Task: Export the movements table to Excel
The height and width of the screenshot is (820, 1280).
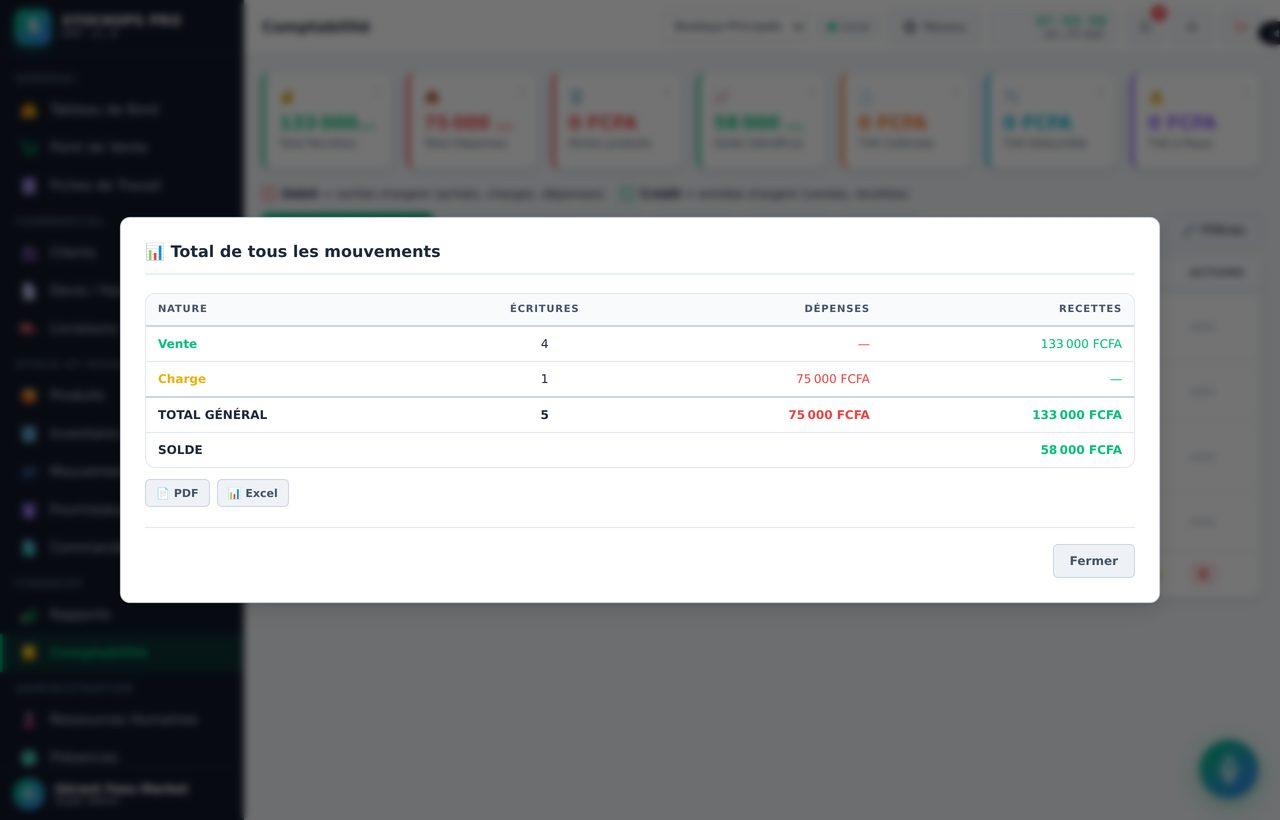Action: 253,493
